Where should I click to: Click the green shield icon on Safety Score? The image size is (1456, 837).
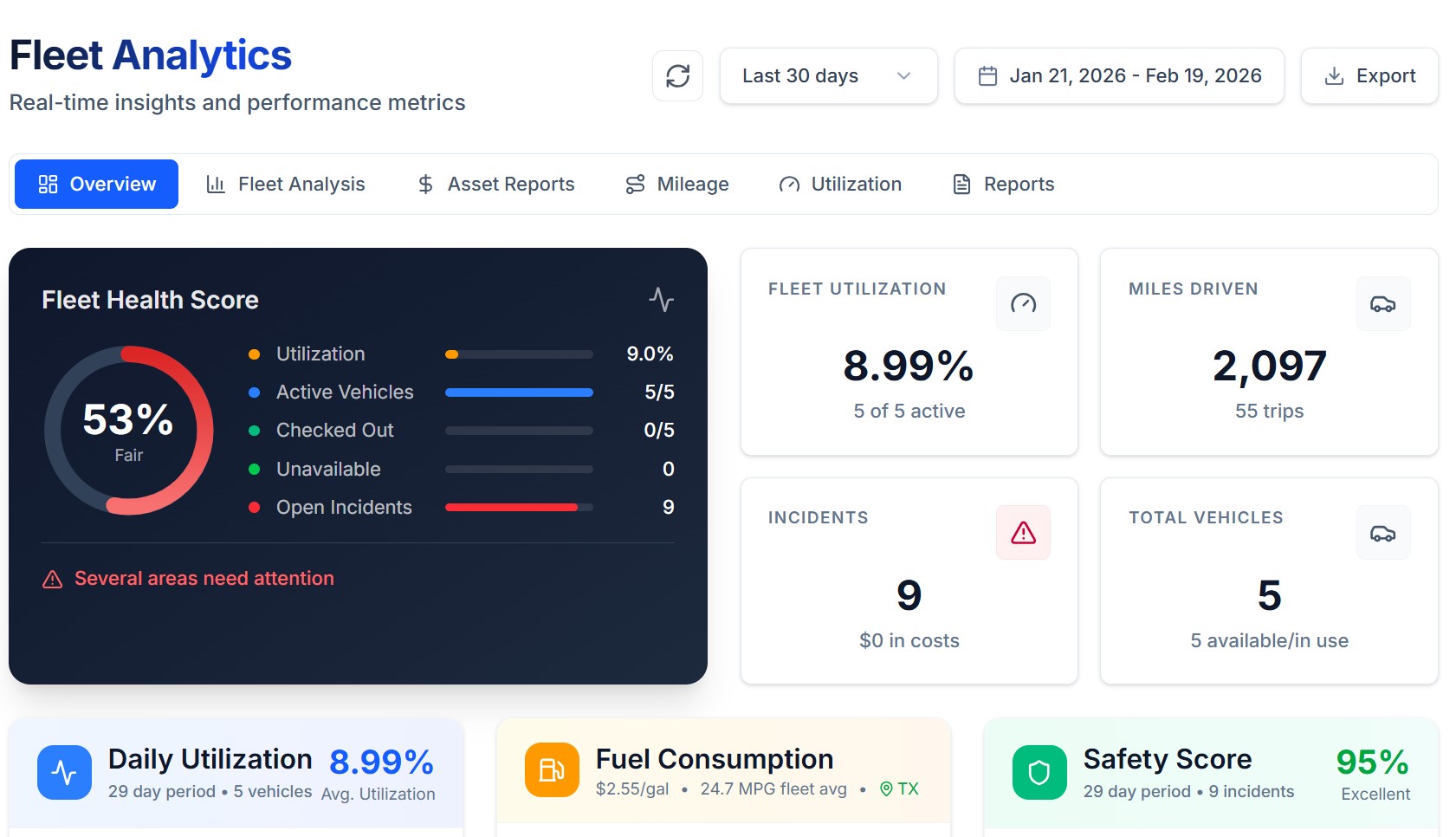point(1039,772)
